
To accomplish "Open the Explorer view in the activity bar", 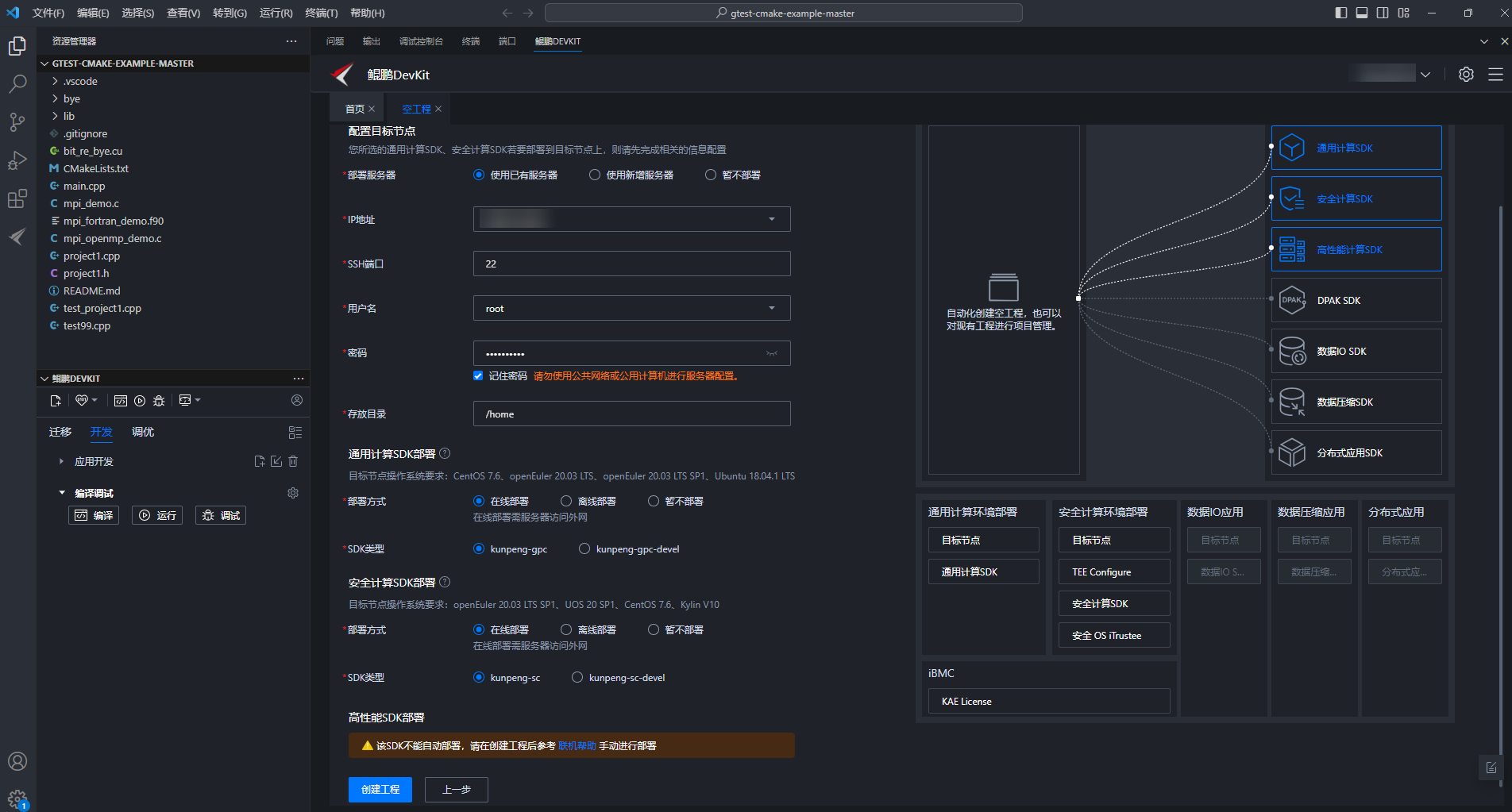I will tap(17, 46).
